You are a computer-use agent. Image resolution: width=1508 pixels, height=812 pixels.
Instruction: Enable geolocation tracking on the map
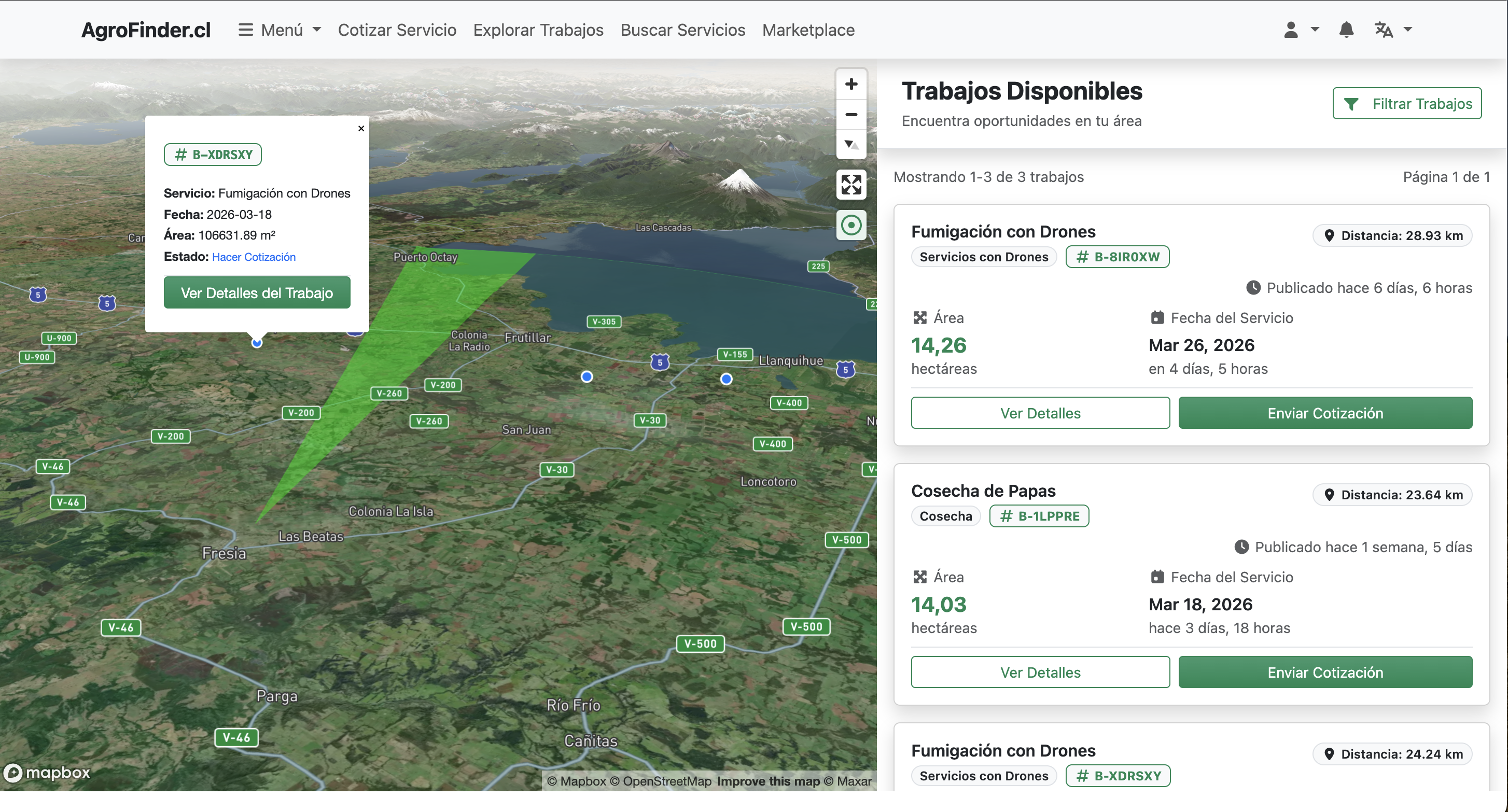(851, 225)
